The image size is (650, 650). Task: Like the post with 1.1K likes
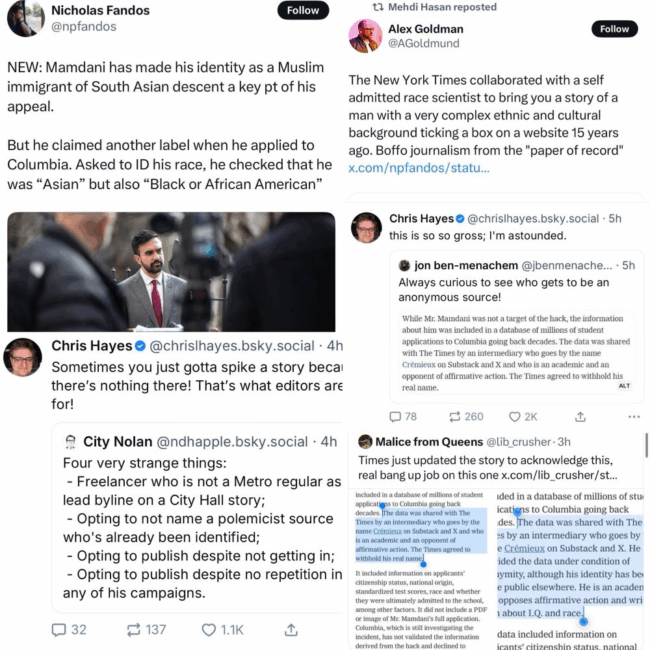pyautogui.click(x=209, y=630)
